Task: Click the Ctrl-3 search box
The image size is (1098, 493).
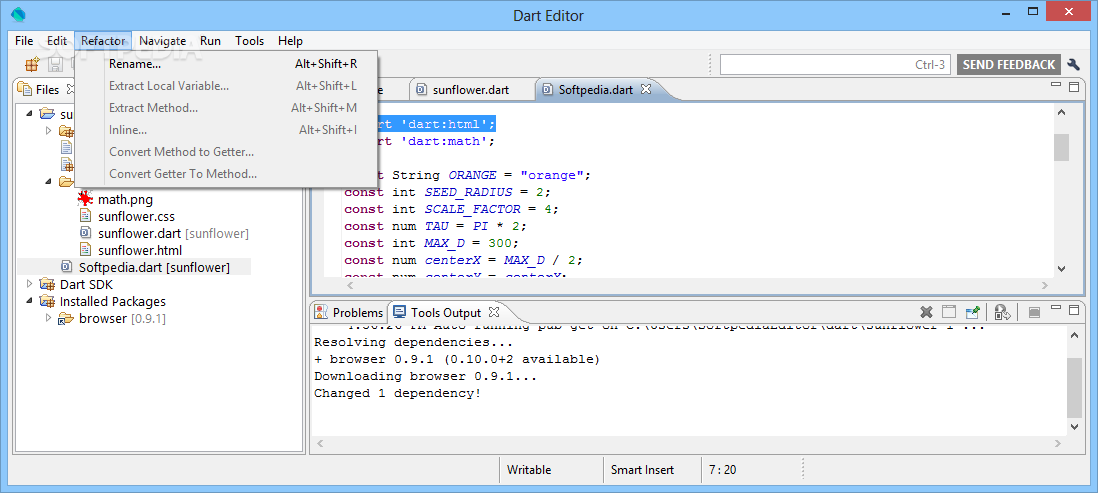Action: coord(835,64)
